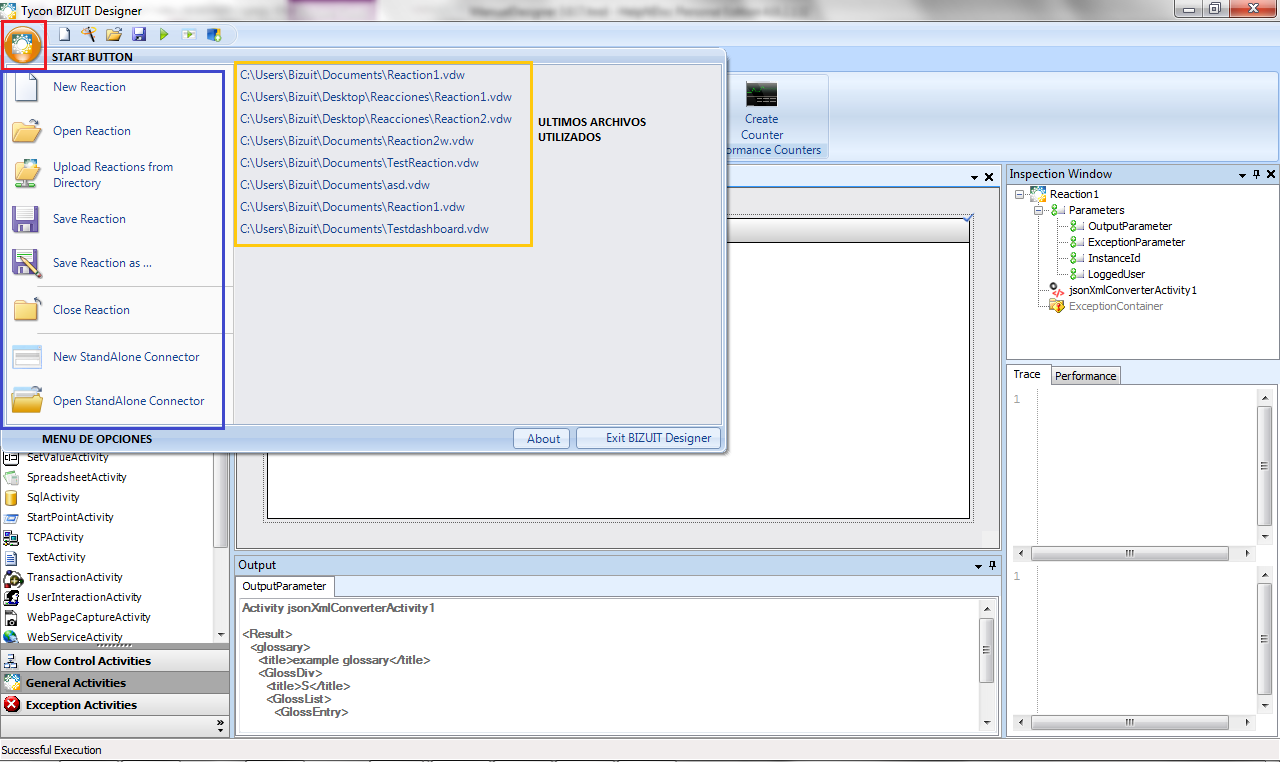1280x762 pixels.
Task: Click the About button
Action: coord(543,438)
